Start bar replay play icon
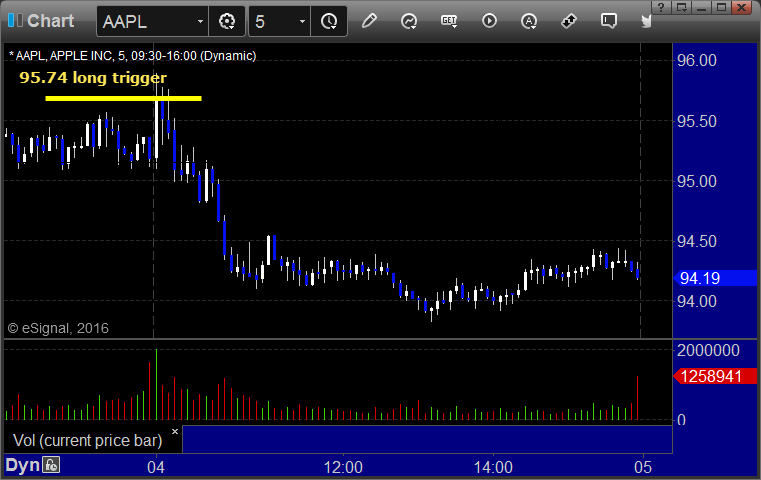Viewport: 761px width, 480px height. pos(489,21)
